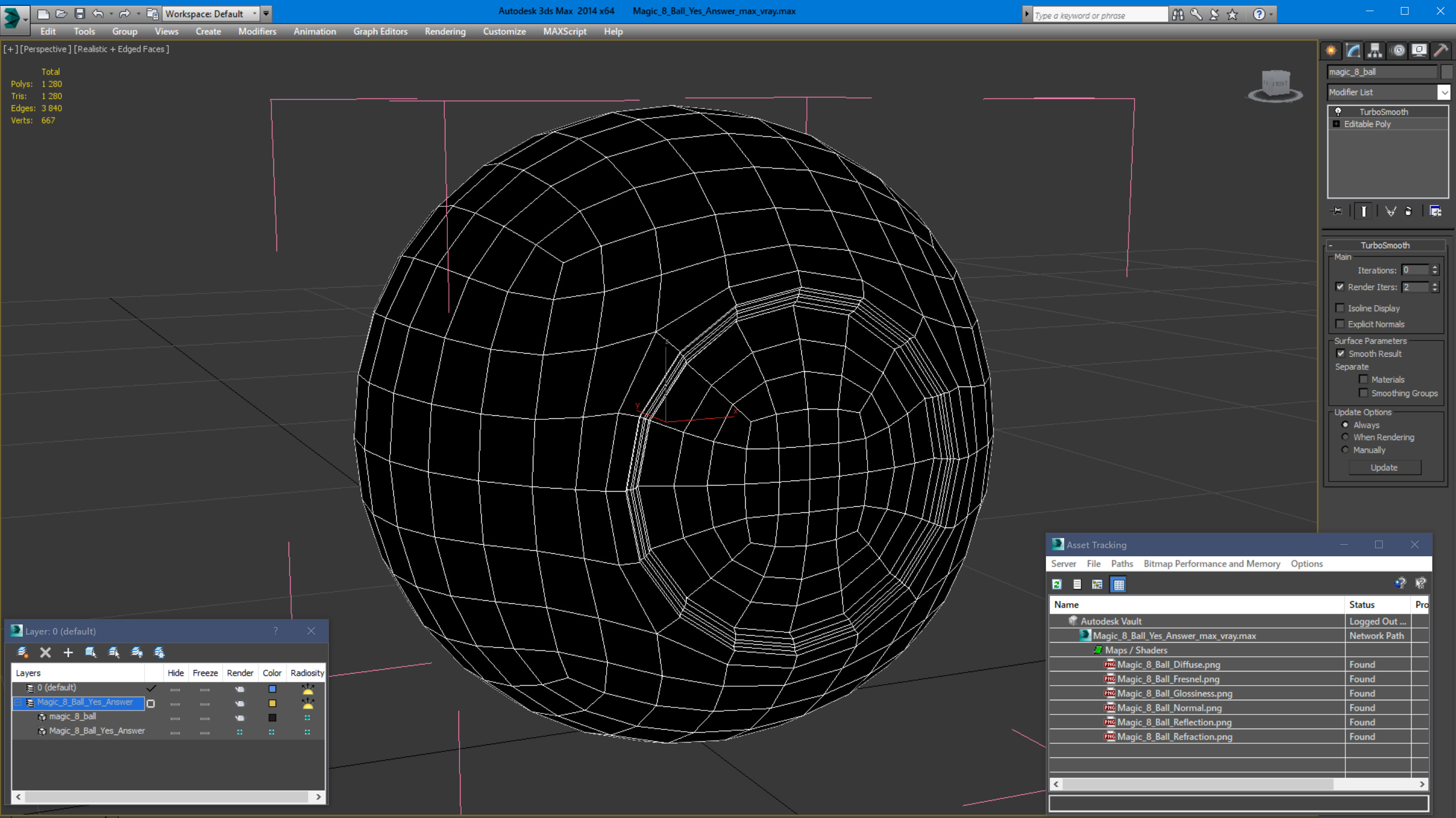This screenshot has width=1456, height=818.
Task: Click the Asset Tracking refresh icon
Action: [1057, 584]
